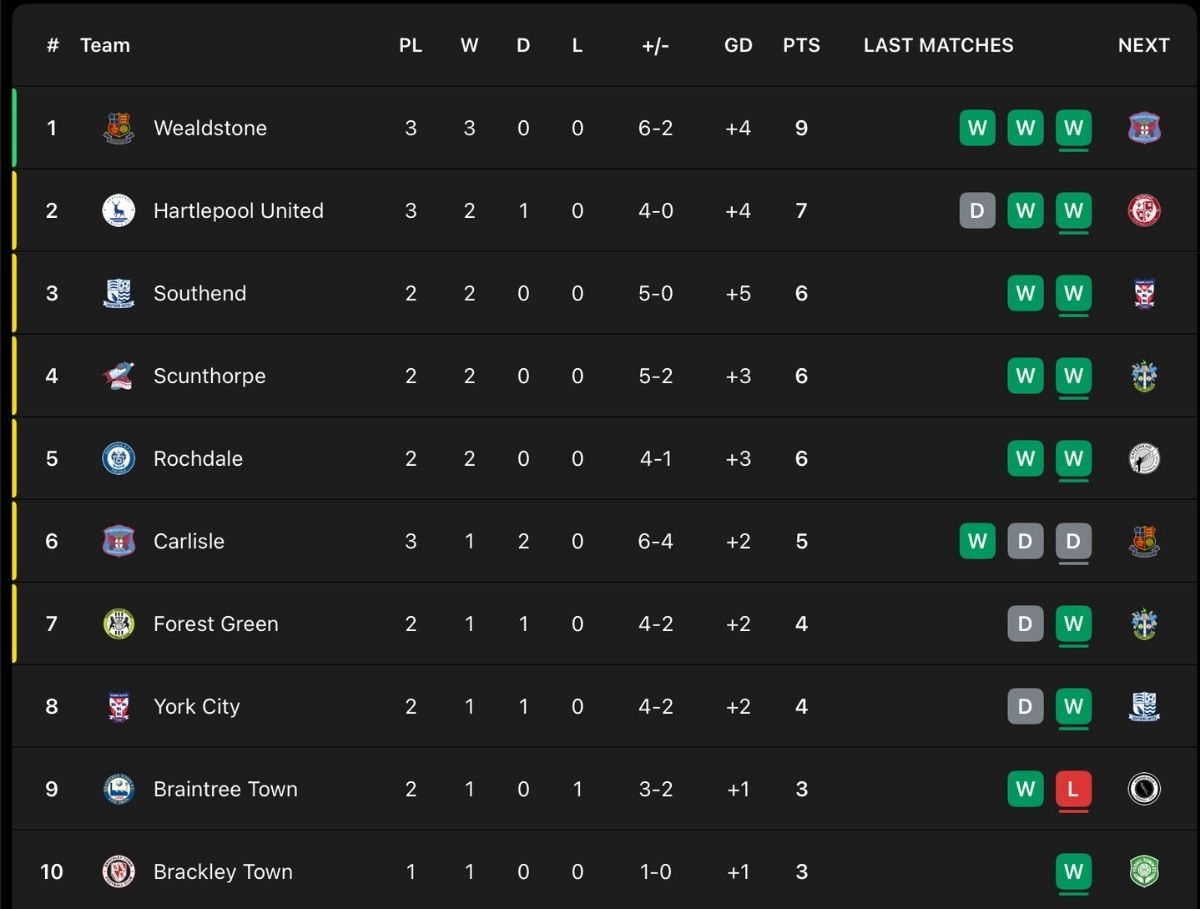Open Hartlepool United's grey D result badge
The width and height of the screenshot is (1200, 909).
coord(977,211)
